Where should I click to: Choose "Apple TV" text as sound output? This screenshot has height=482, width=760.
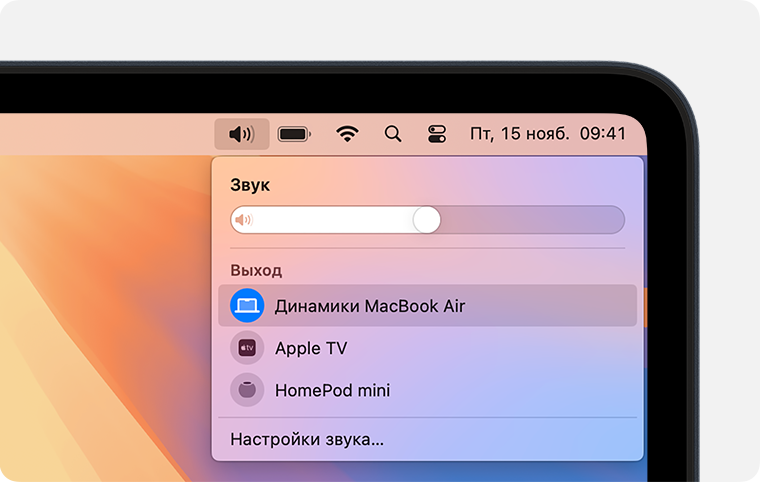tap(311, 348)
